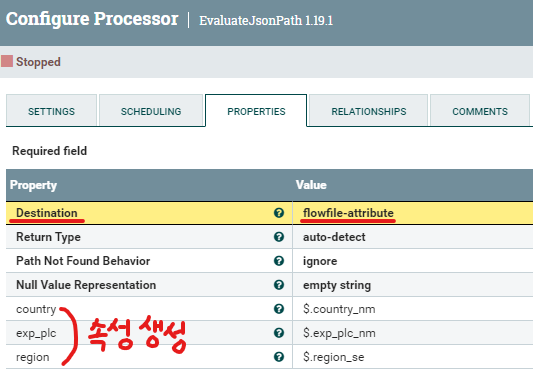
Task: Open help icon for Path Not Found Behavior
Action: (x=279, y=261)
